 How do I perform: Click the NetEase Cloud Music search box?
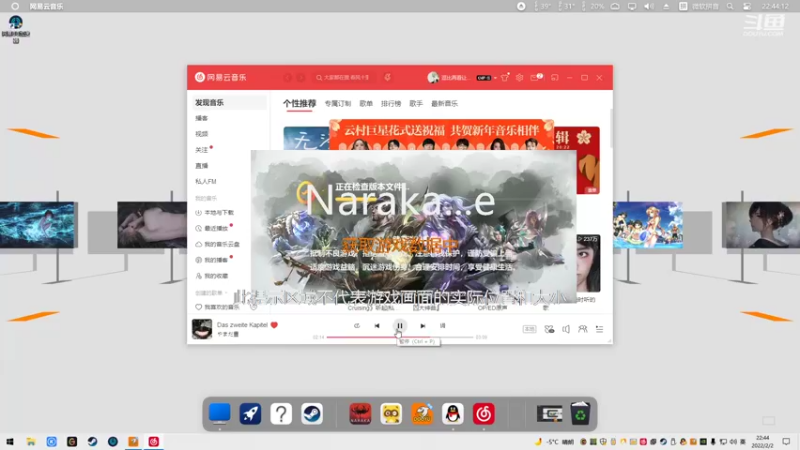click(x=344, y=78)
